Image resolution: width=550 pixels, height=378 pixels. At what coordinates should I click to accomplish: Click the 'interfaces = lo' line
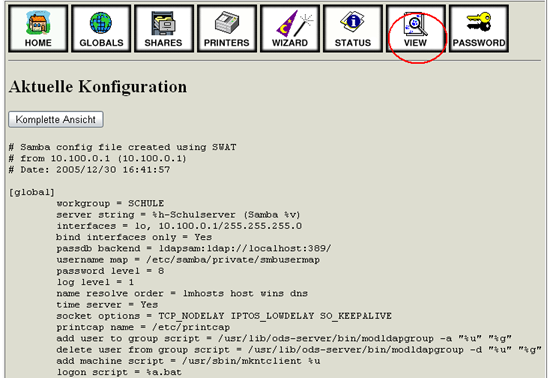(179, 226)
